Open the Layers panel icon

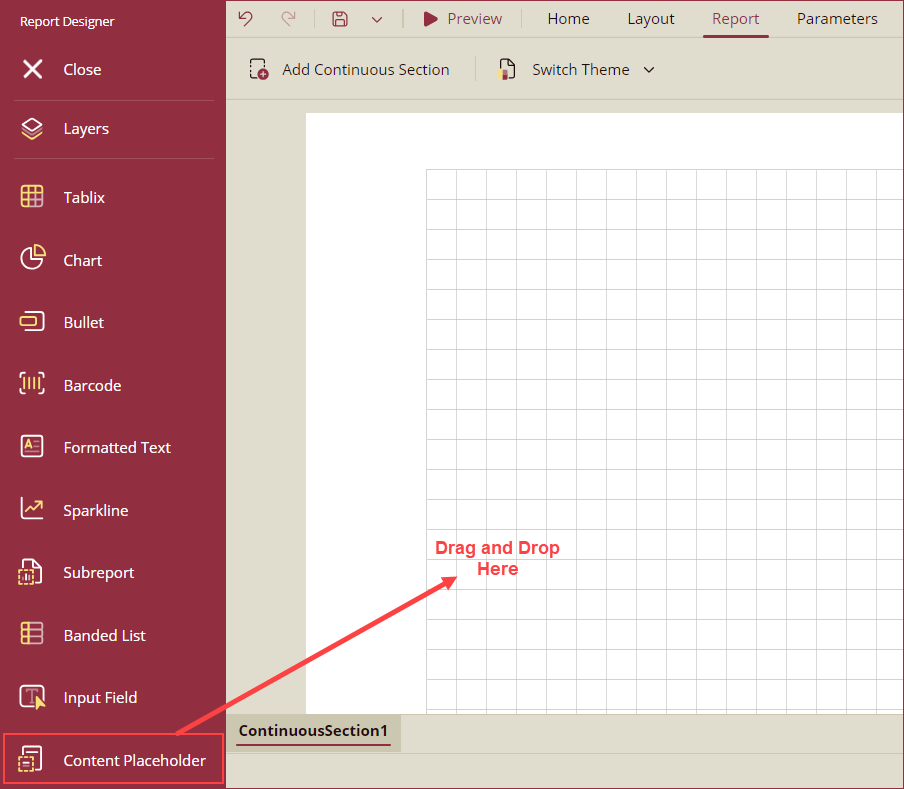point(32,129)
